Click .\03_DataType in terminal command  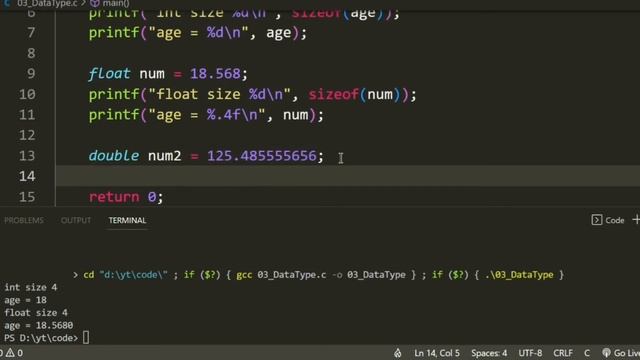click(x=519, y=275)
